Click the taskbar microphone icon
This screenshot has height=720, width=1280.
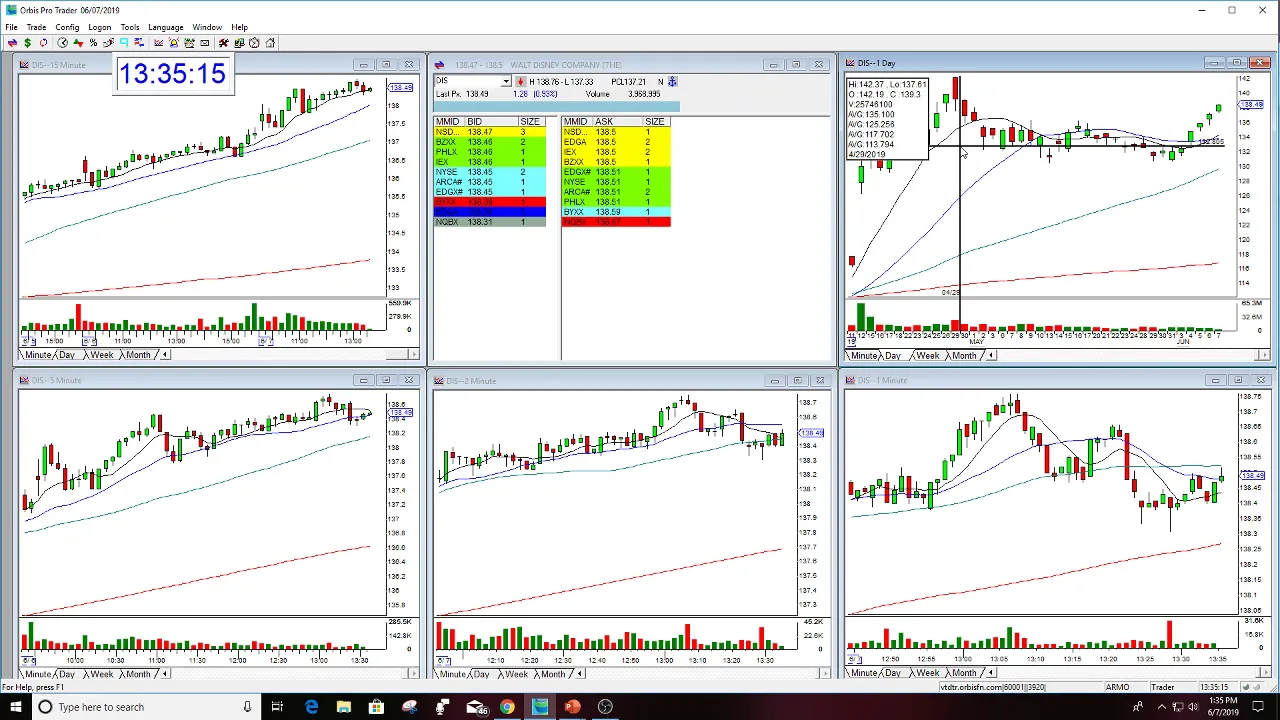(x=247, y=707)
